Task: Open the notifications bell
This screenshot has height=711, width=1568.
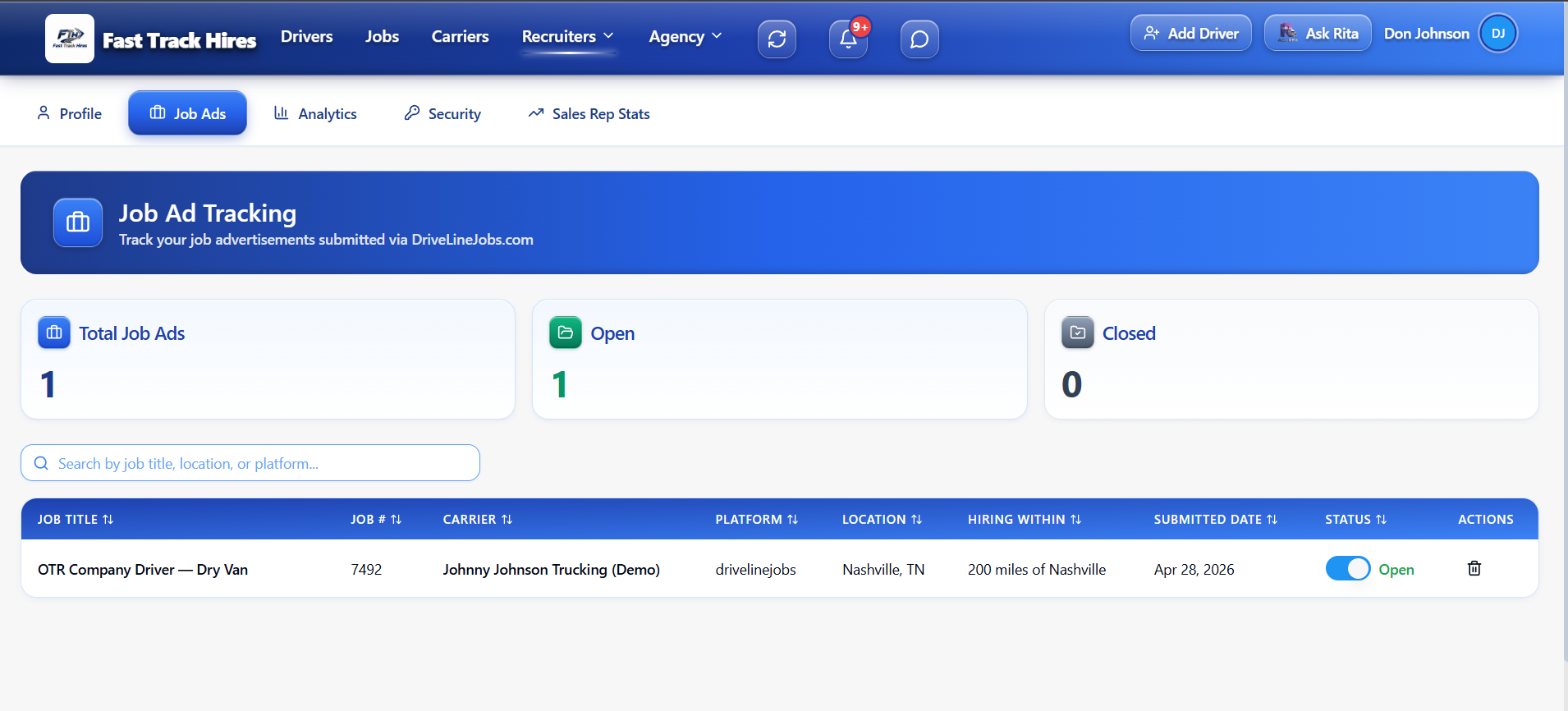Action: [848, 39]
